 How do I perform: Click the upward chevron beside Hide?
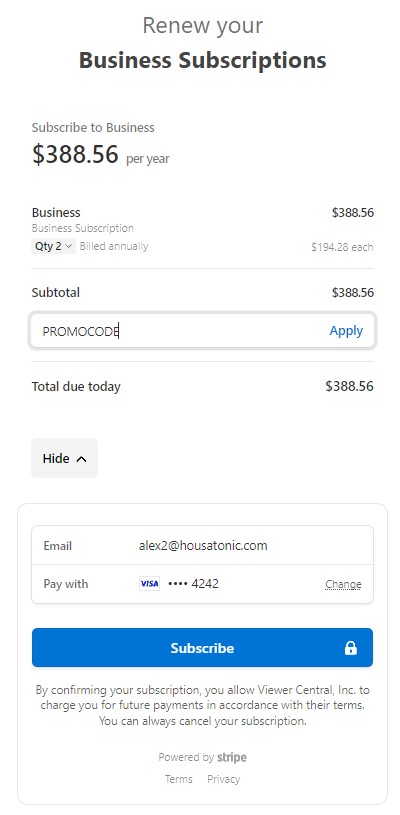(x=81, y=458)
